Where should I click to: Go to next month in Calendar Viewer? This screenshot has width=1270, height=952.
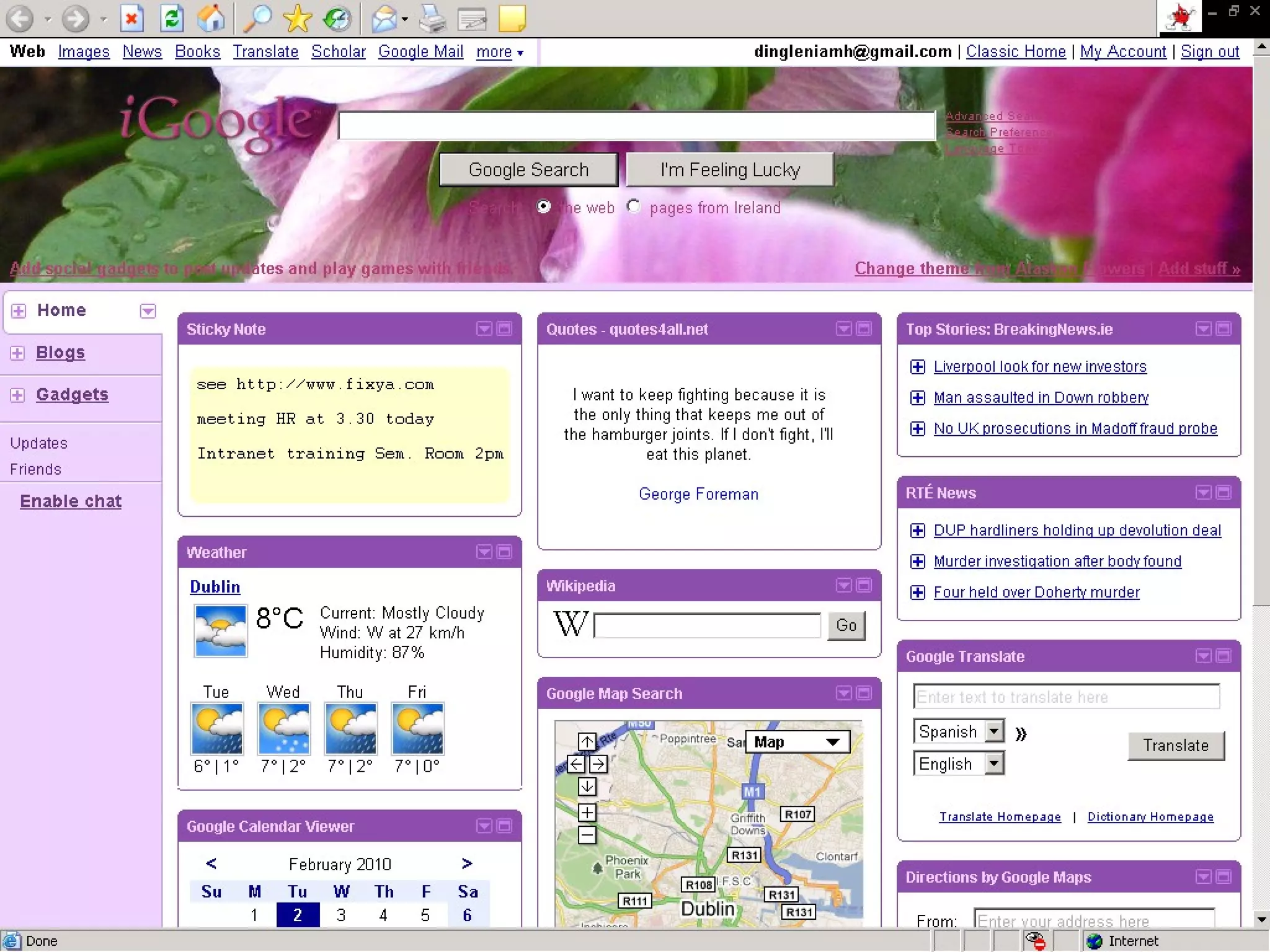467,863
